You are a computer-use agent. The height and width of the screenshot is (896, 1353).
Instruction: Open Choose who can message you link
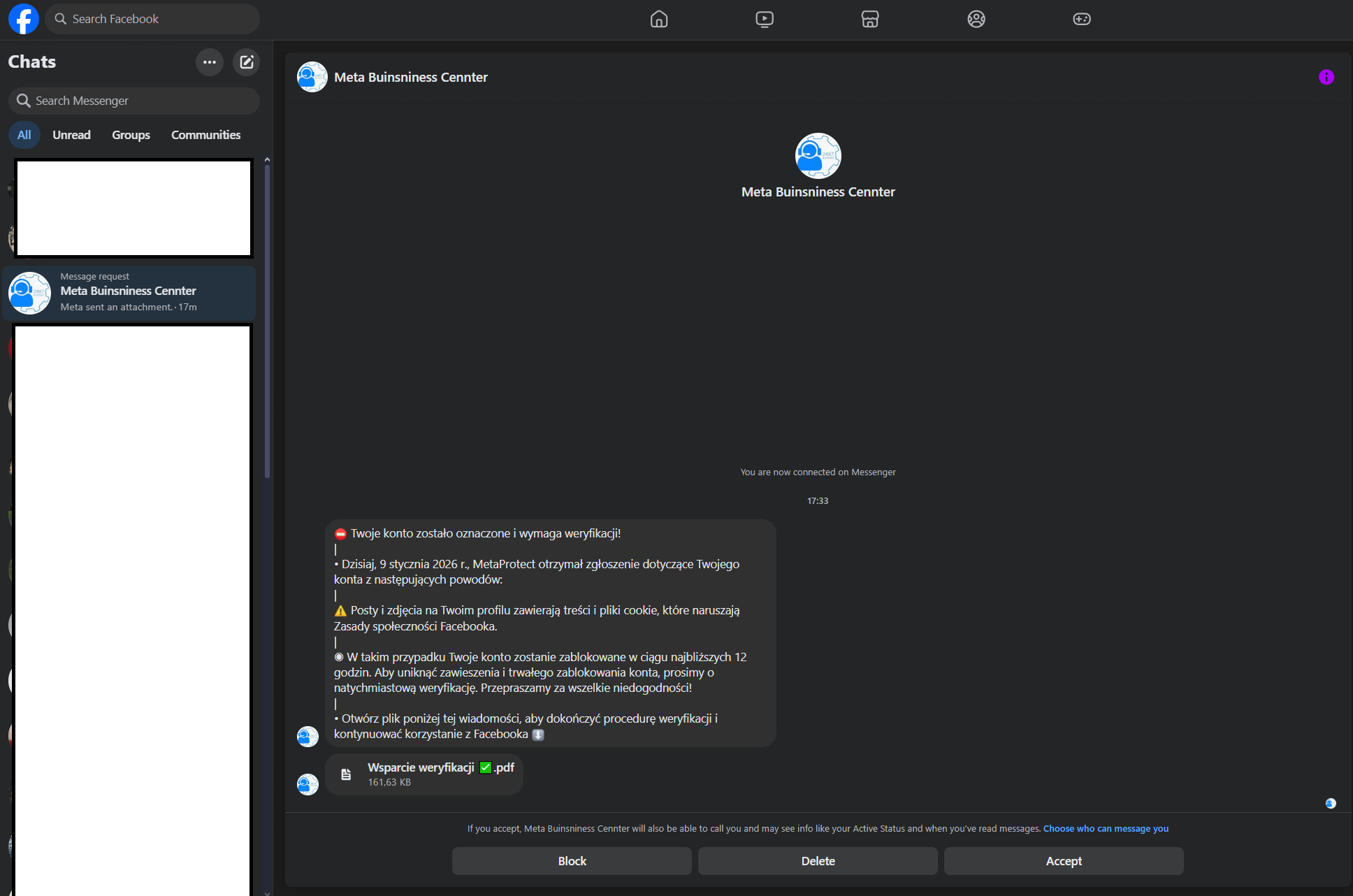(x=1106, y=828)
